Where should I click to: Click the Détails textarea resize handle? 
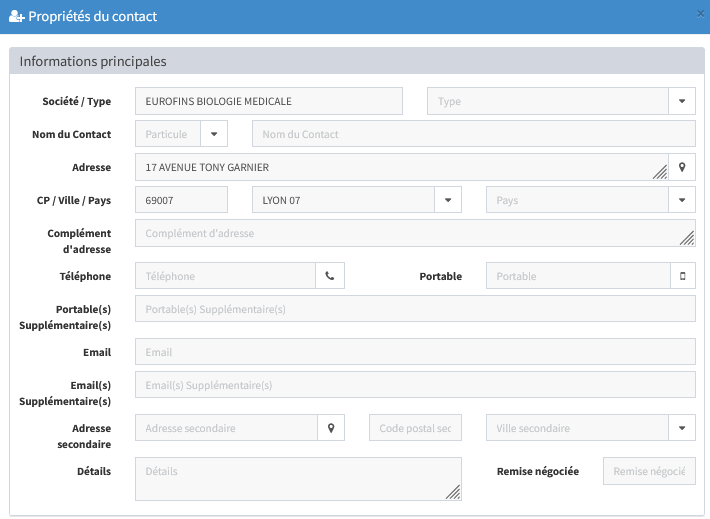pos(453,492)
